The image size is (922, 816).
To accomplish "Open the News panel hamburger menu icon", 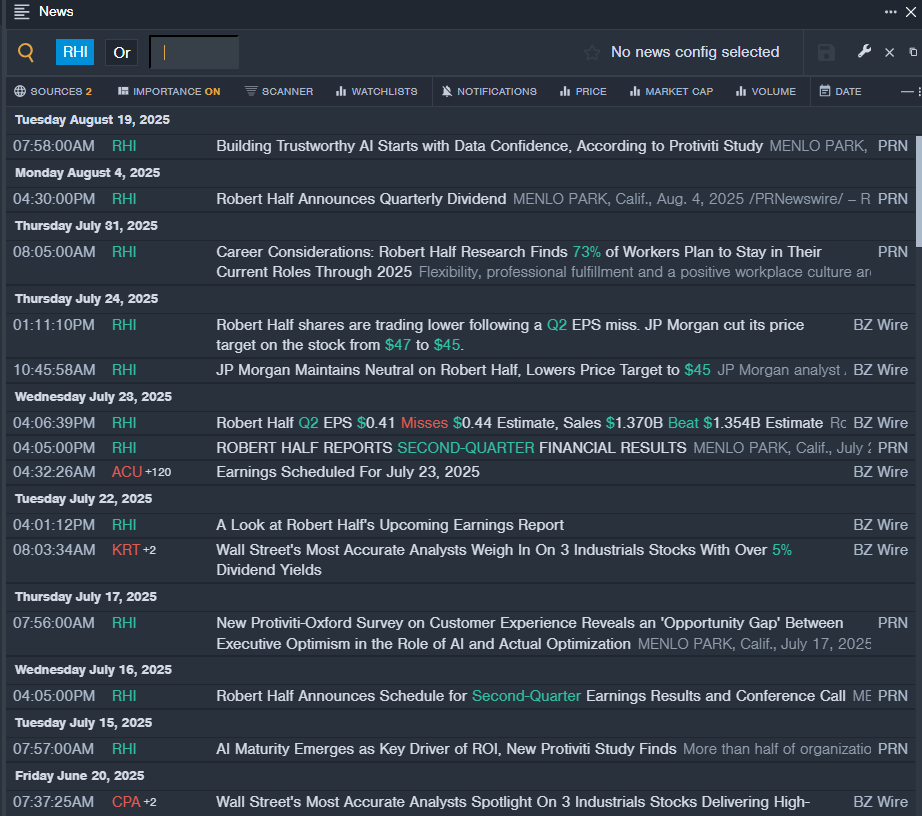I will click(22, 12).
